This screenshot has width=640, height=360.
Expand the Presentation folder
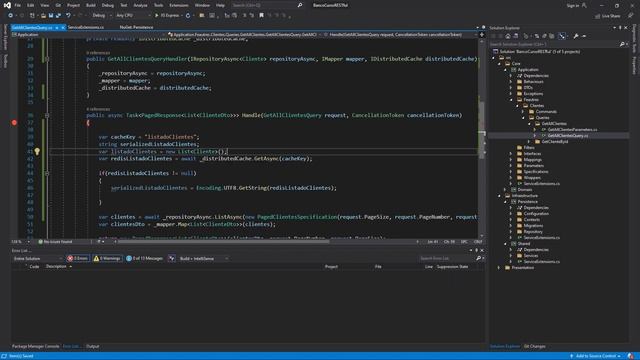pyautogui.click(x=499, y=268)
